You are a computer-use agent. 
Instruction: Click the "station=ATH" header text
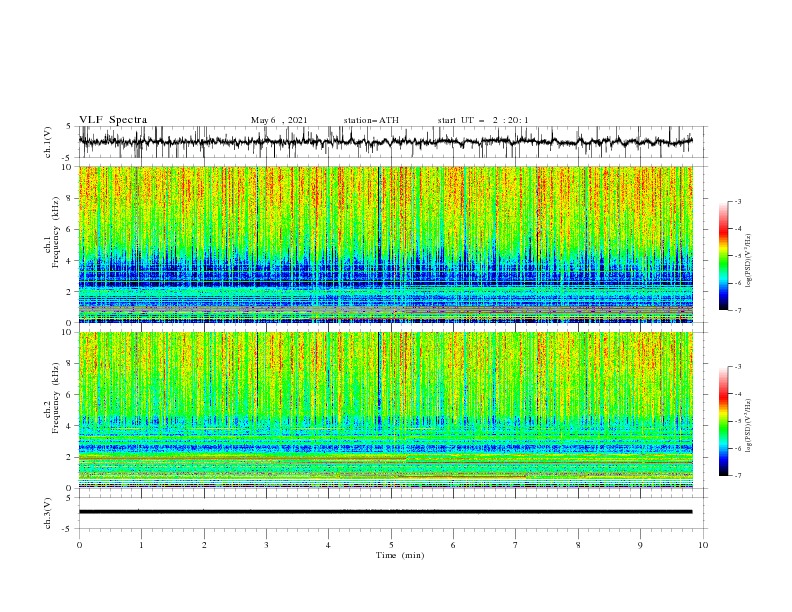371,120
